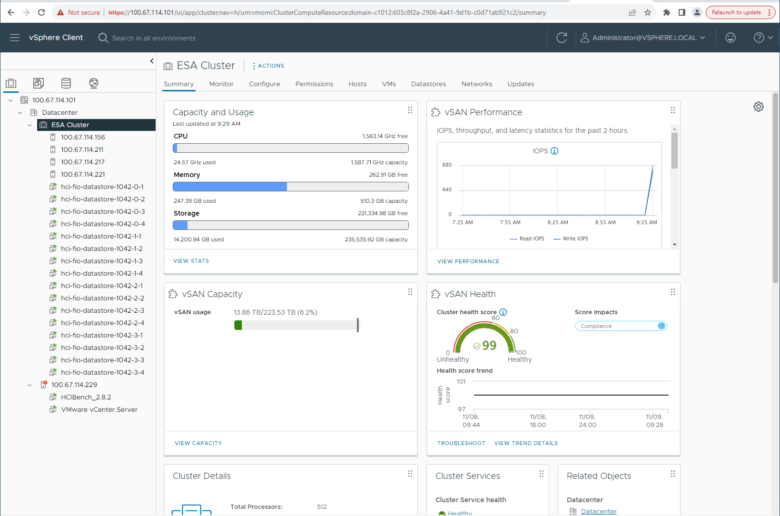Click the main page vertical scrollbar
Screen dimensions: 780x516
(x=775, y=188)
